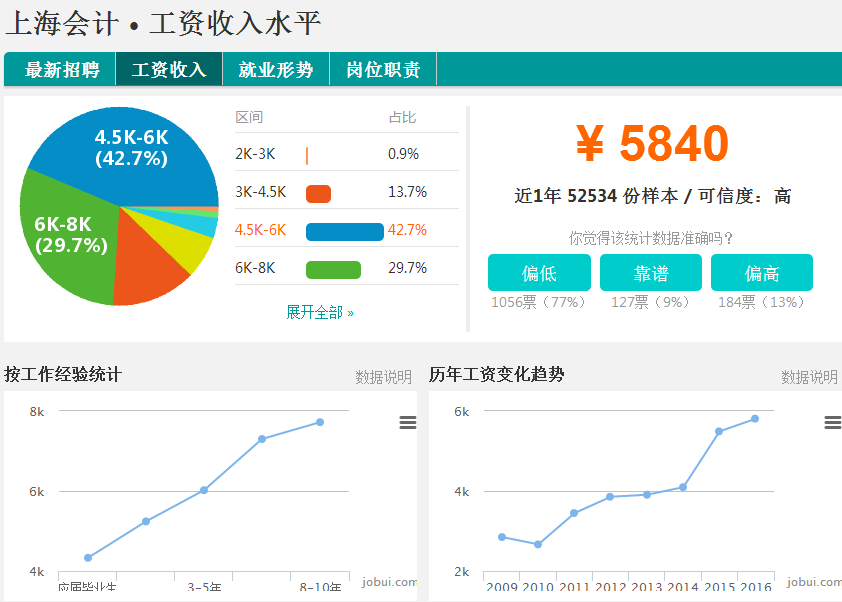This screenshot has width=842, height=602.
Task: Select the highlighted 4.5K-6K row label
Action: tap(260, 230)
